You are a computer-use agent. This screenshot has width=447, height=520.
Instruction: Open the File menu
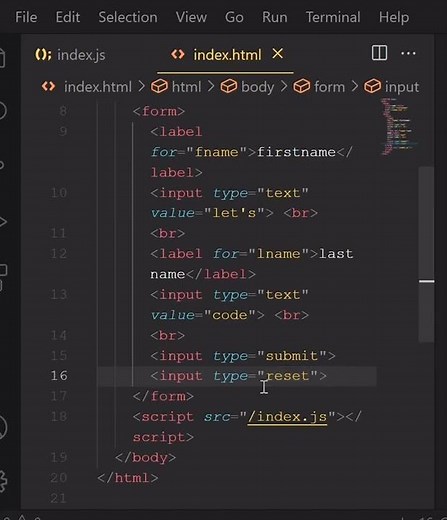(26, 17)
